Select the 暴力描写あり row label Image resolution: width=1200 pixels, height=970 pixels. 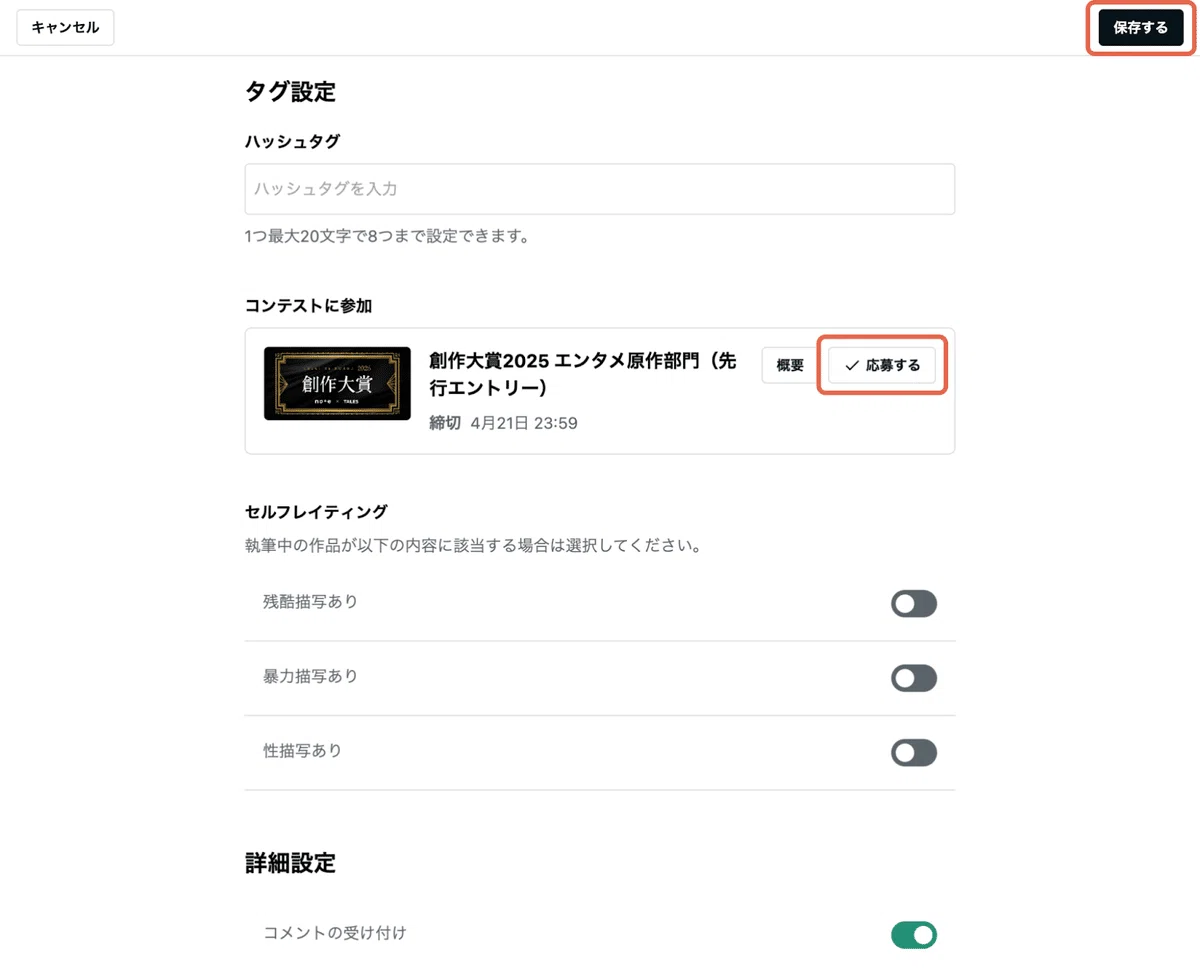point(310,676)
